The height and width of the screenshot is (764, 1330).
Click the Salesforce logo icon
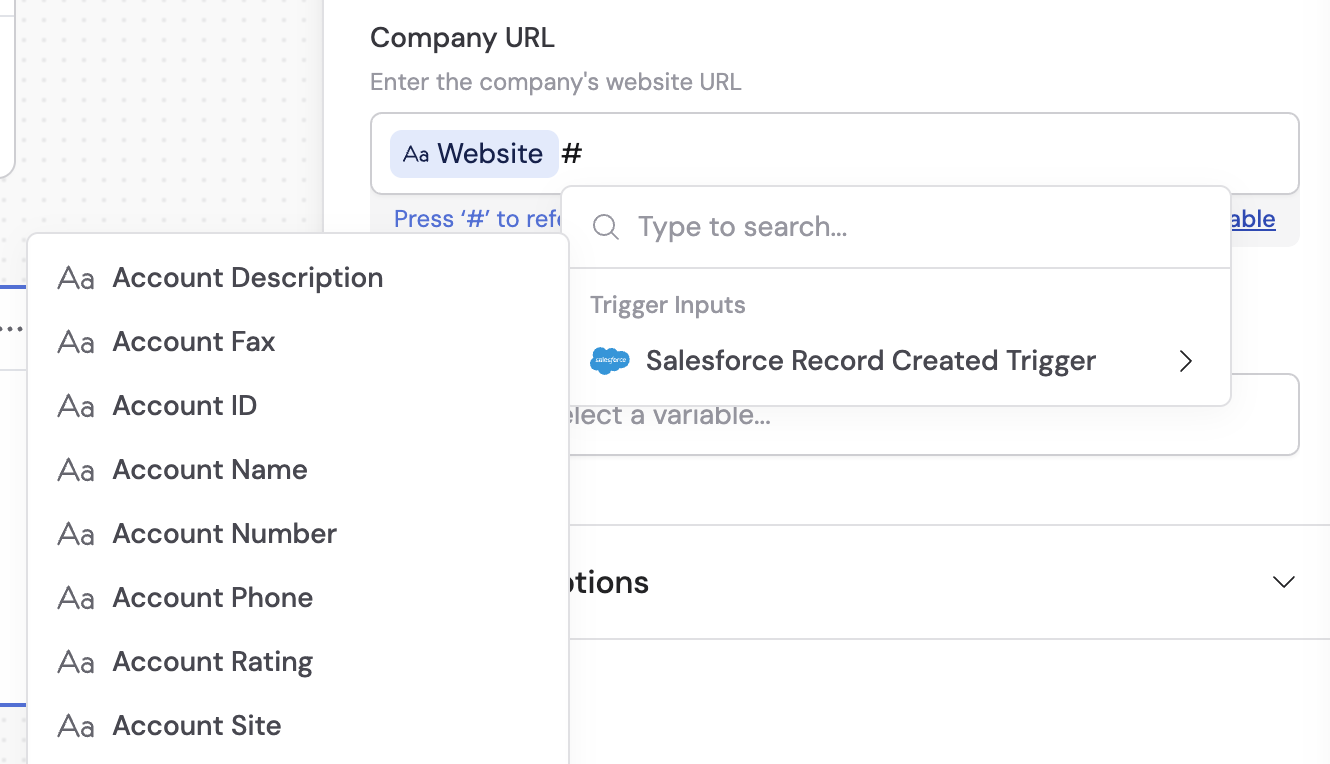point(610,361)
